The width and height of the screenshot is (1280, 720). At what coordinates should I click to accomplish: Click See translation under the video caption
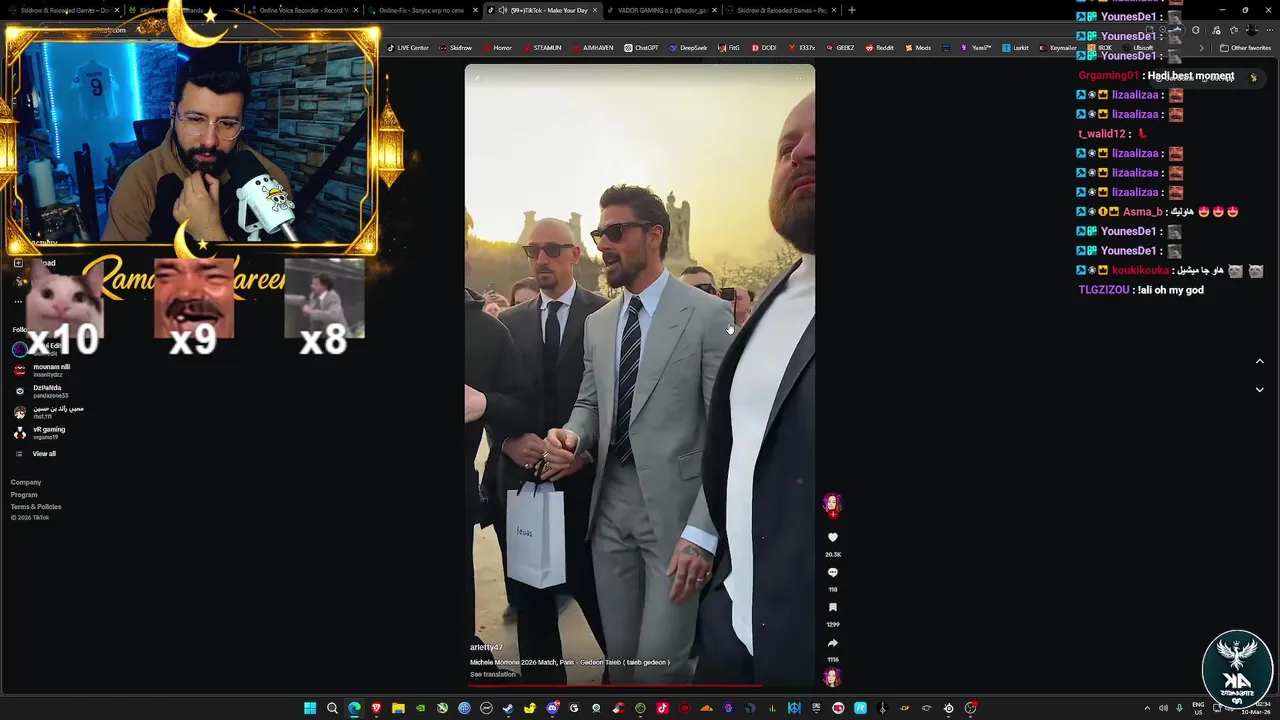pos(493,674)
